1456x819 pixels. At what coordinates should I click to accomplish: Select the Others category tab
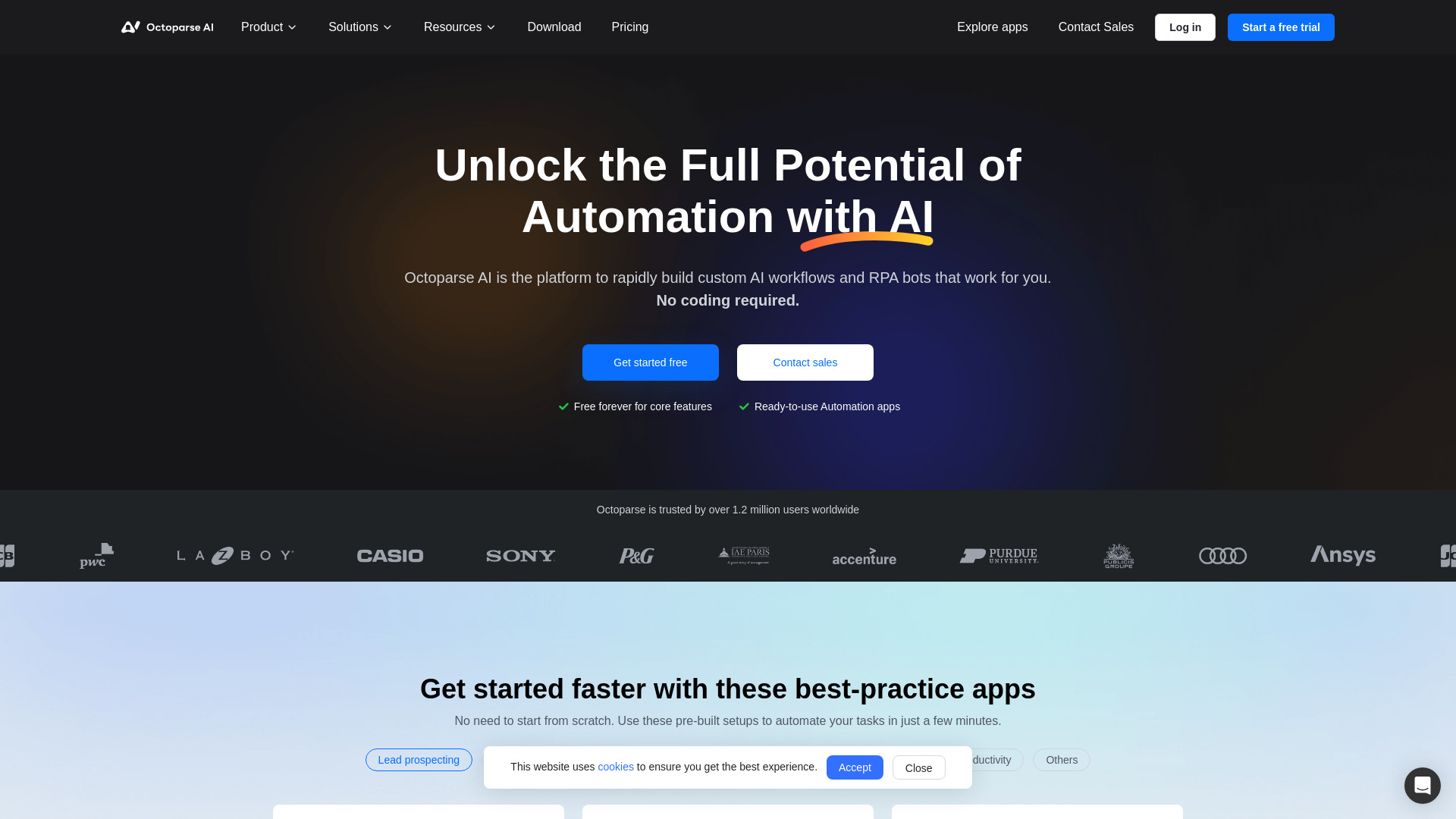point(1061,760)
